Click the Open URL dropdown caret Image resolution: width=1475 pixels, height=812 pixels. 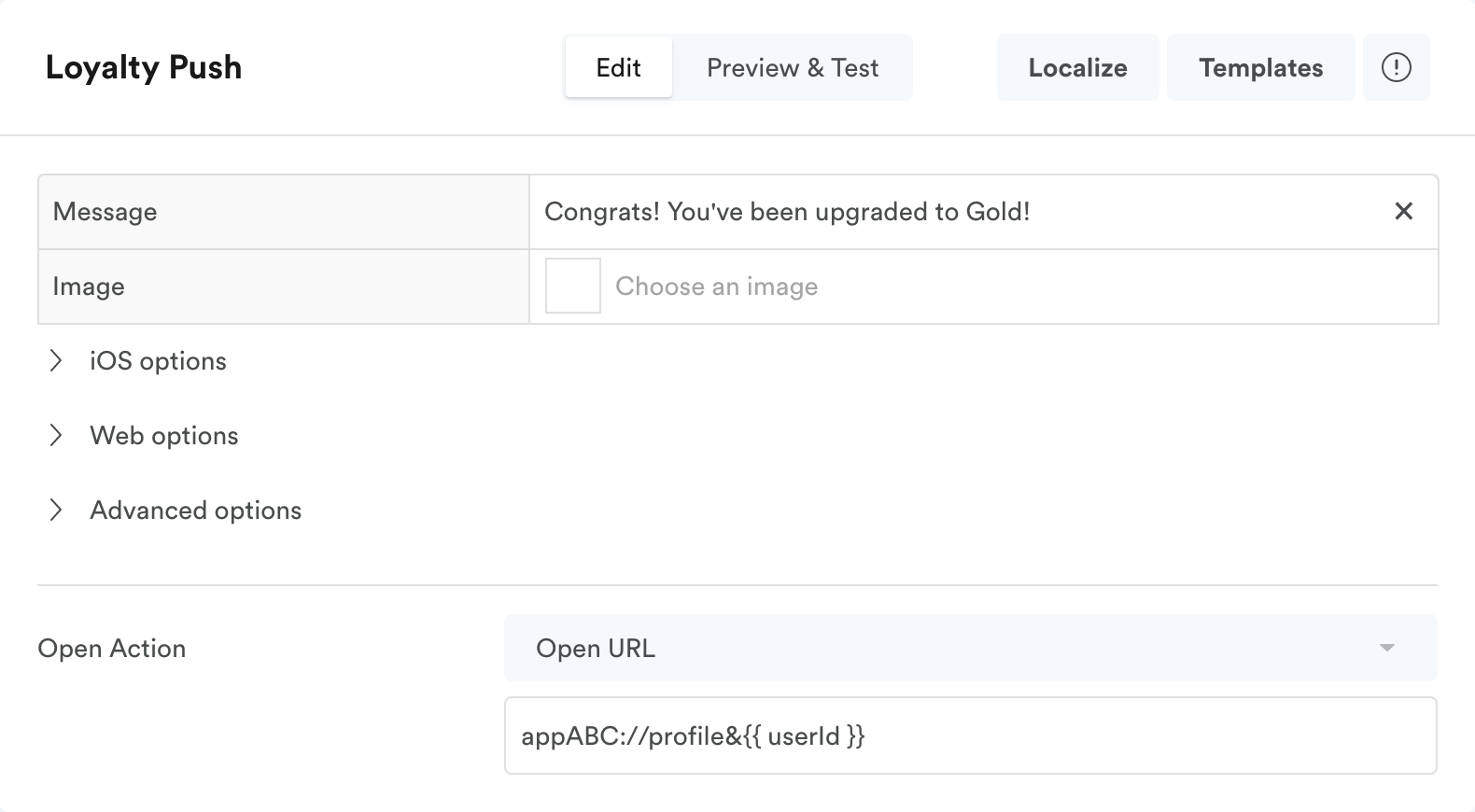(1387, 648)
